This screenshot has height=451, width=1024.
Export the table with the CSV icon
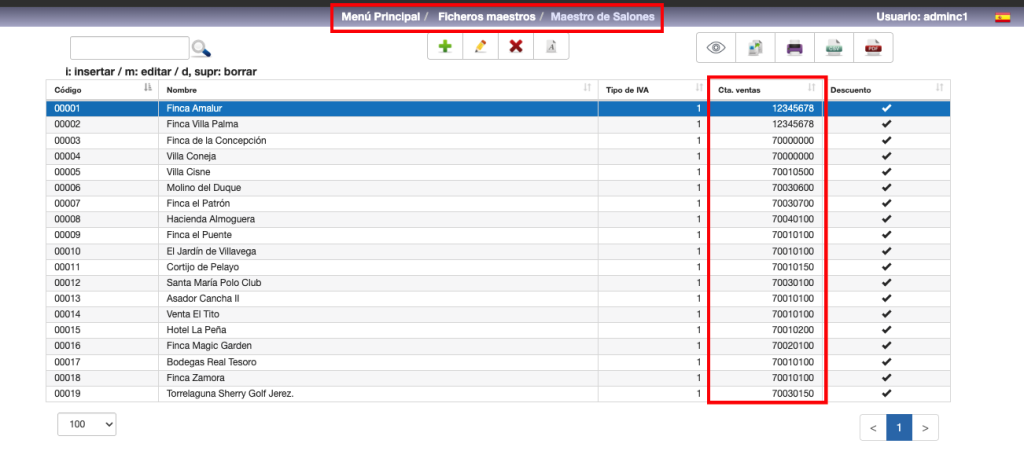coord(833,47)
